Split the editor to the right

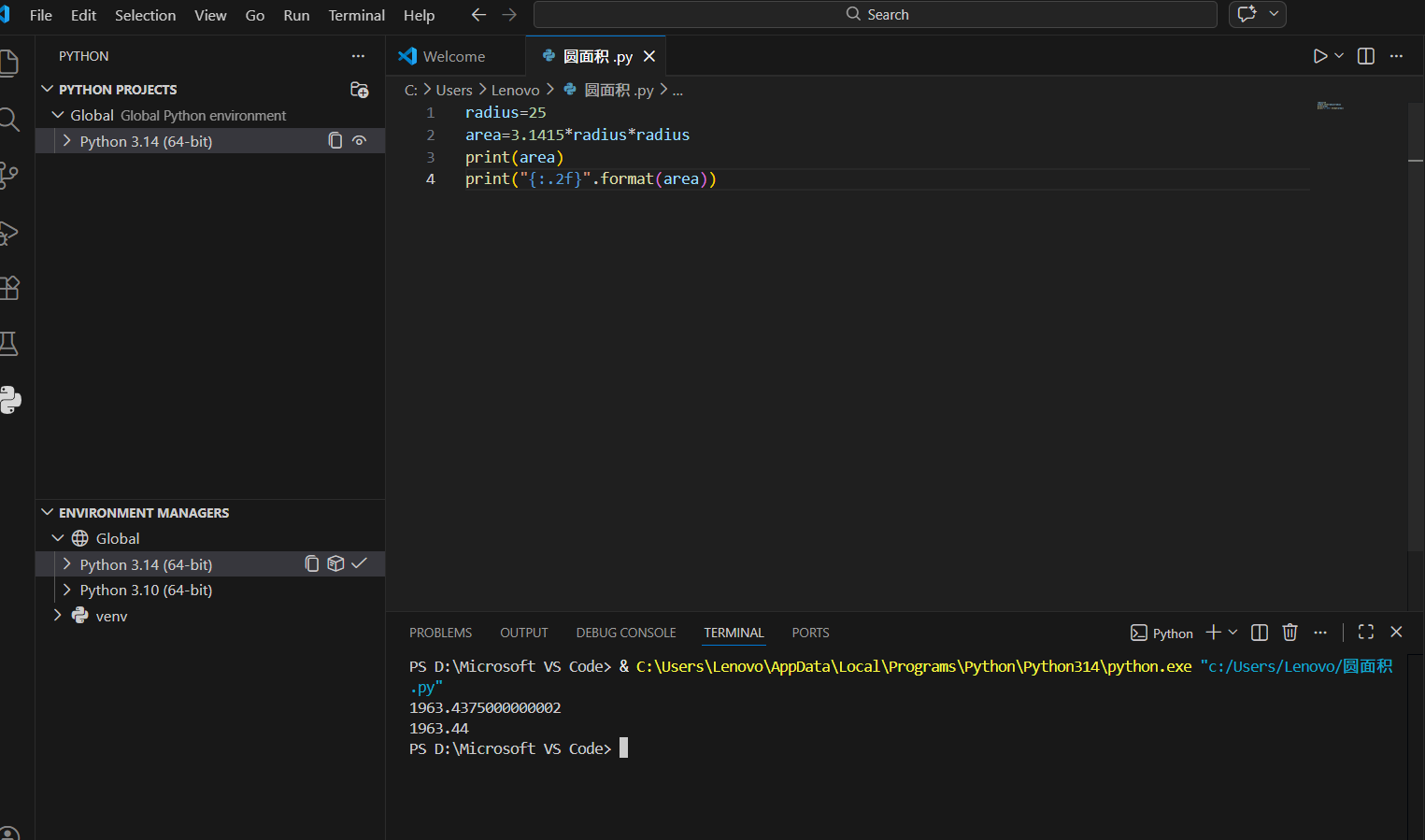click(1366, 56)
